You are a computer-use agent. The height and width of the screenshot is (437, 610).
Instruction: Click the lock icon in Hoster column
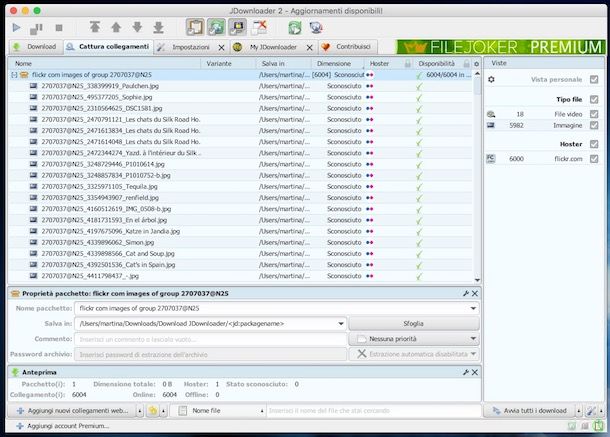point(407,63)
